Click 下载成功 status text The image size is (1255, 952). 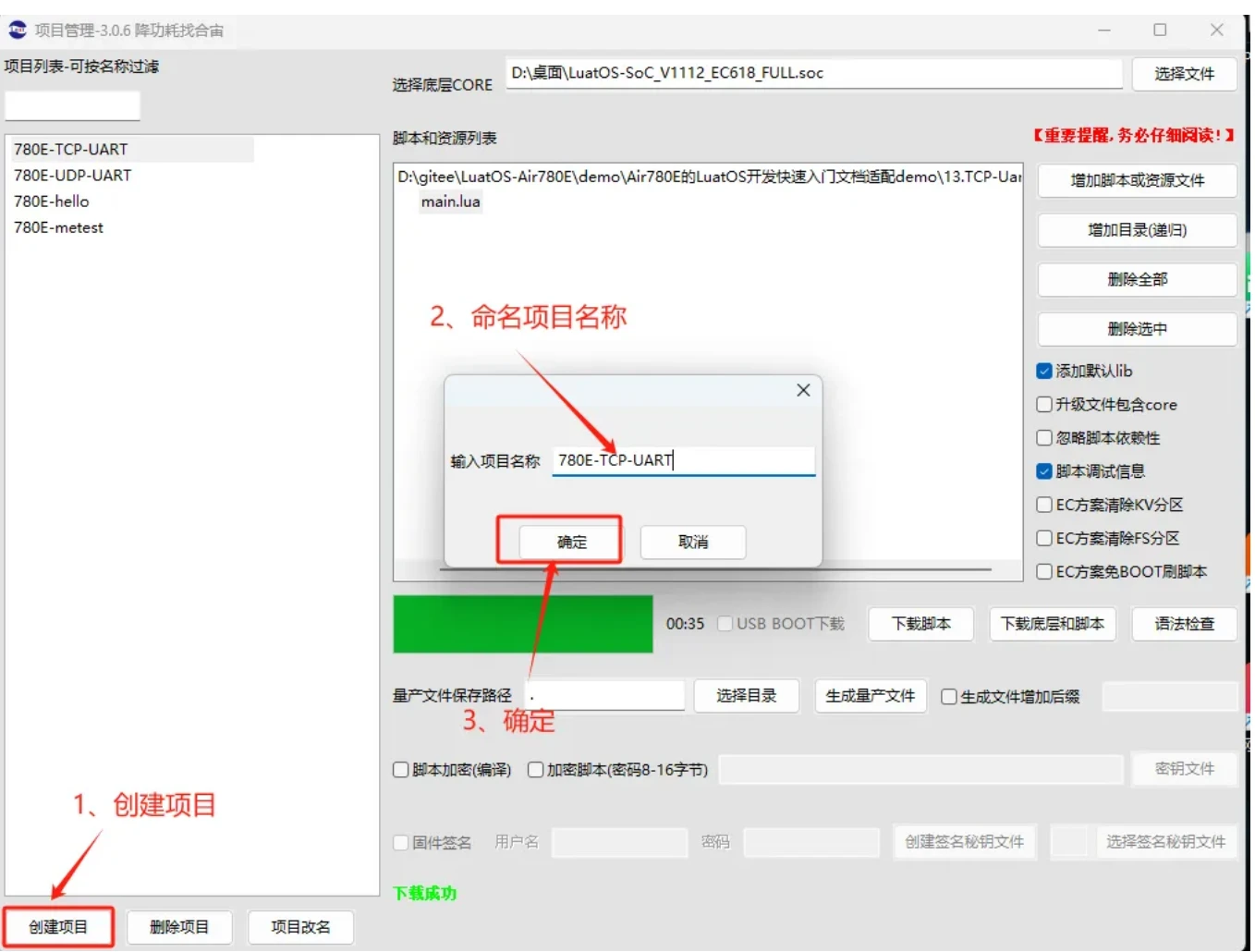(425, 894)
